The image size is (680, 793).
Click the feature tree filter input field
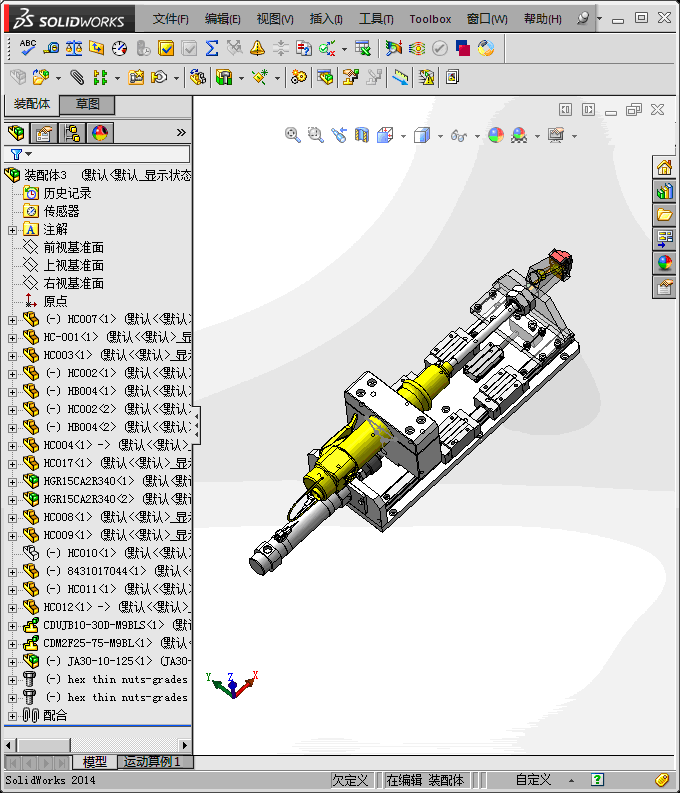tap(97, 154)
